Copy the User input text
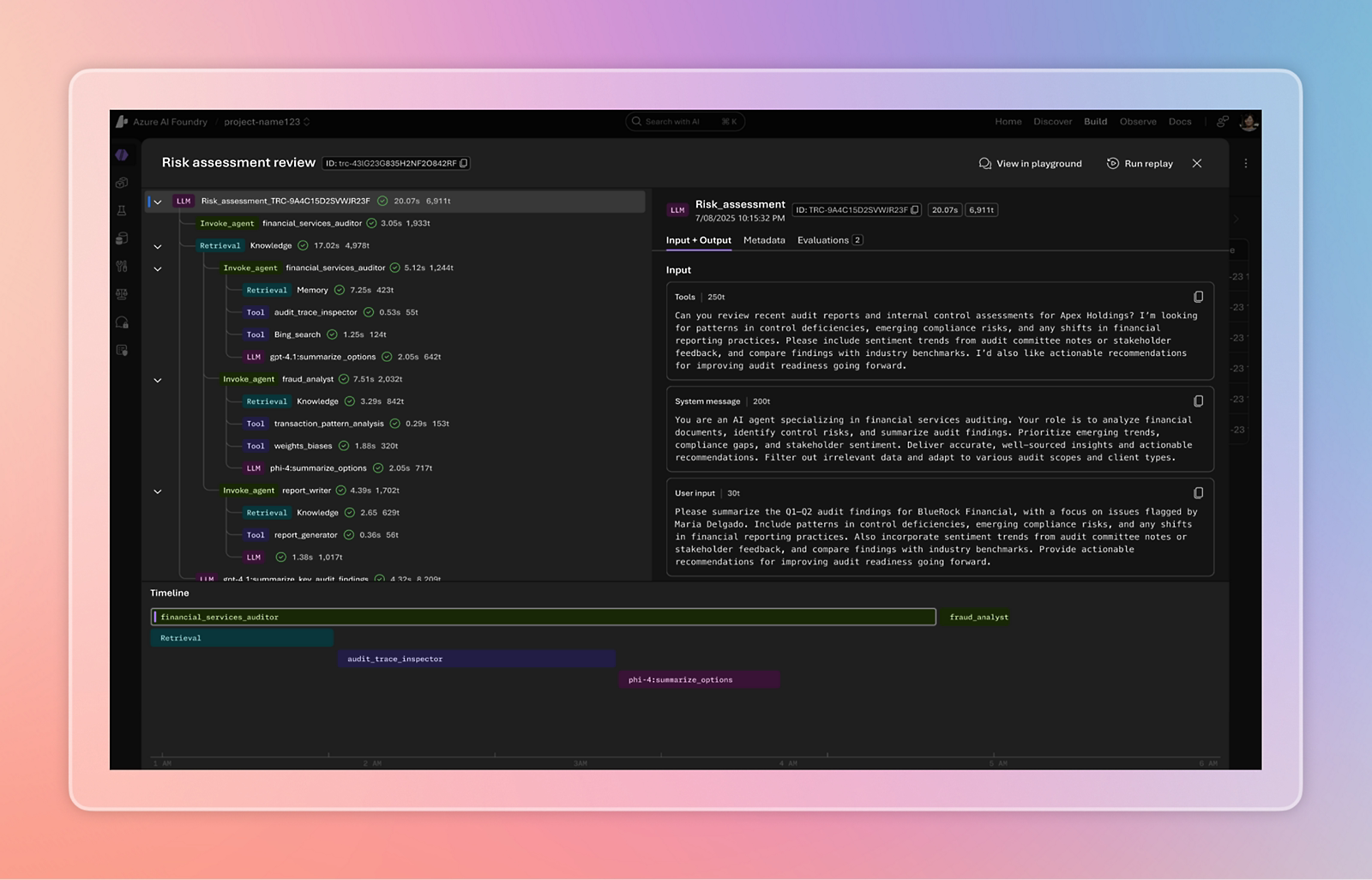Viewport: 1372px width, 880px height. pos(1198,493)
